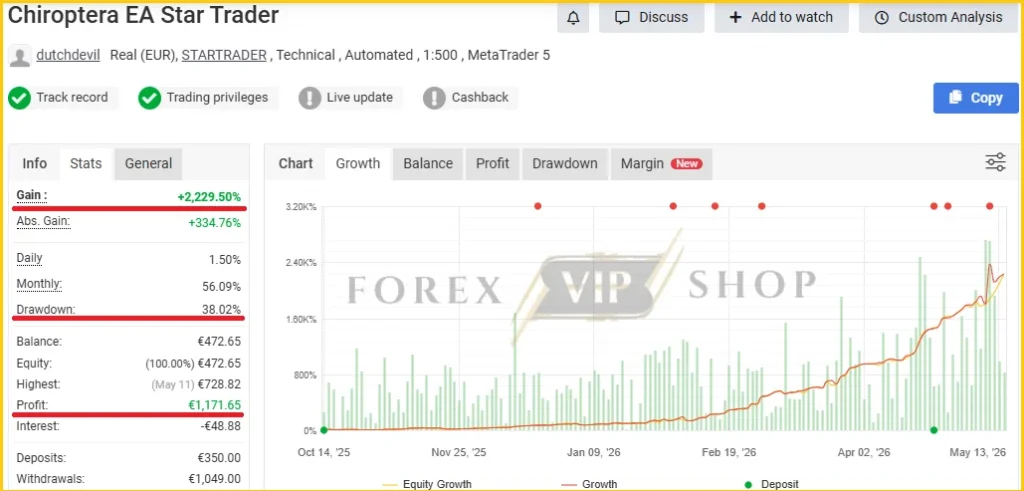The image size is (1024, 491).
Task: Click the Profit stat label
Action: coord(33,405)
